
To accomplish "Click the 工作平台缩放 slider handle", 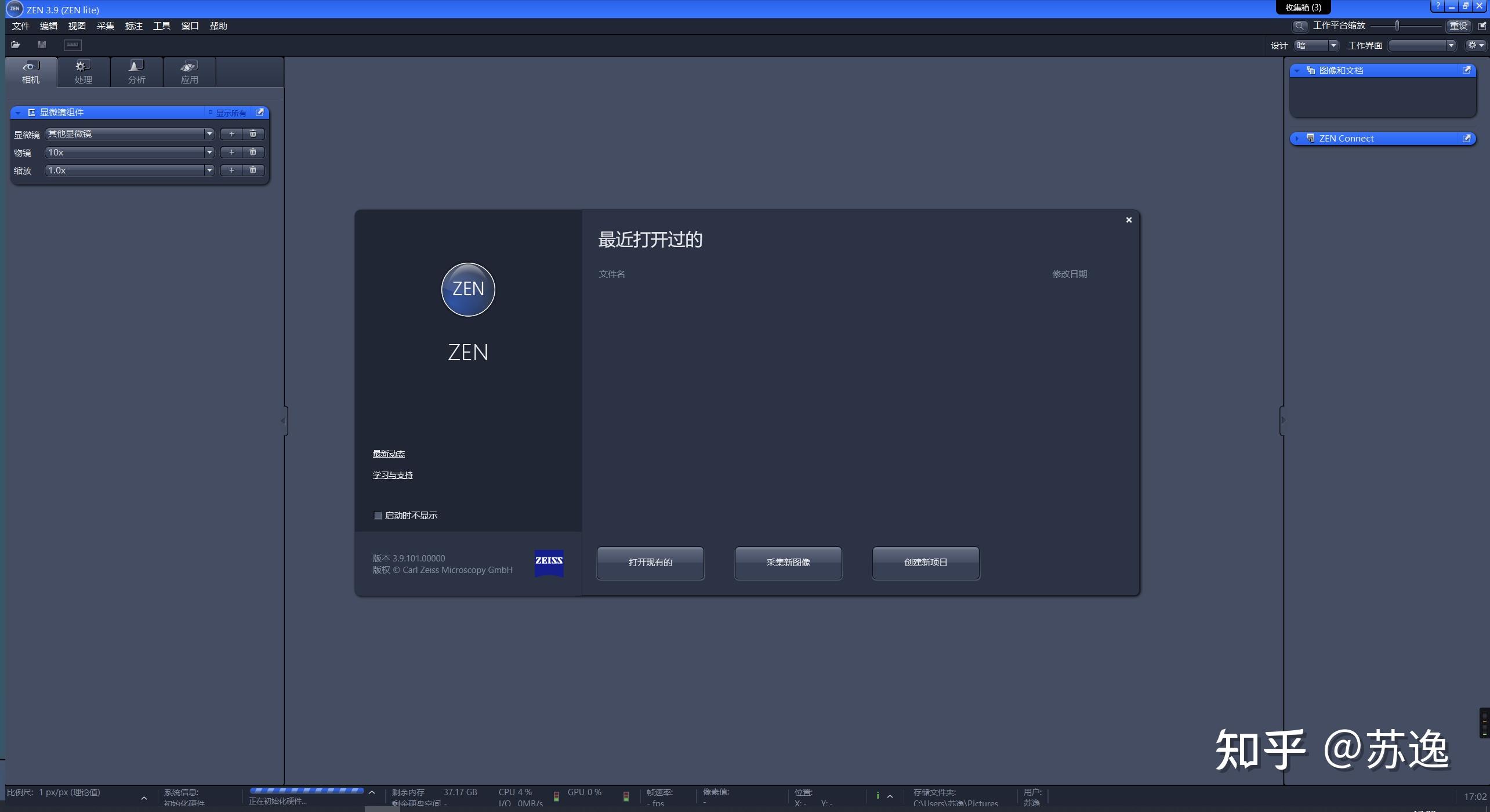I will pos(1397,26).
